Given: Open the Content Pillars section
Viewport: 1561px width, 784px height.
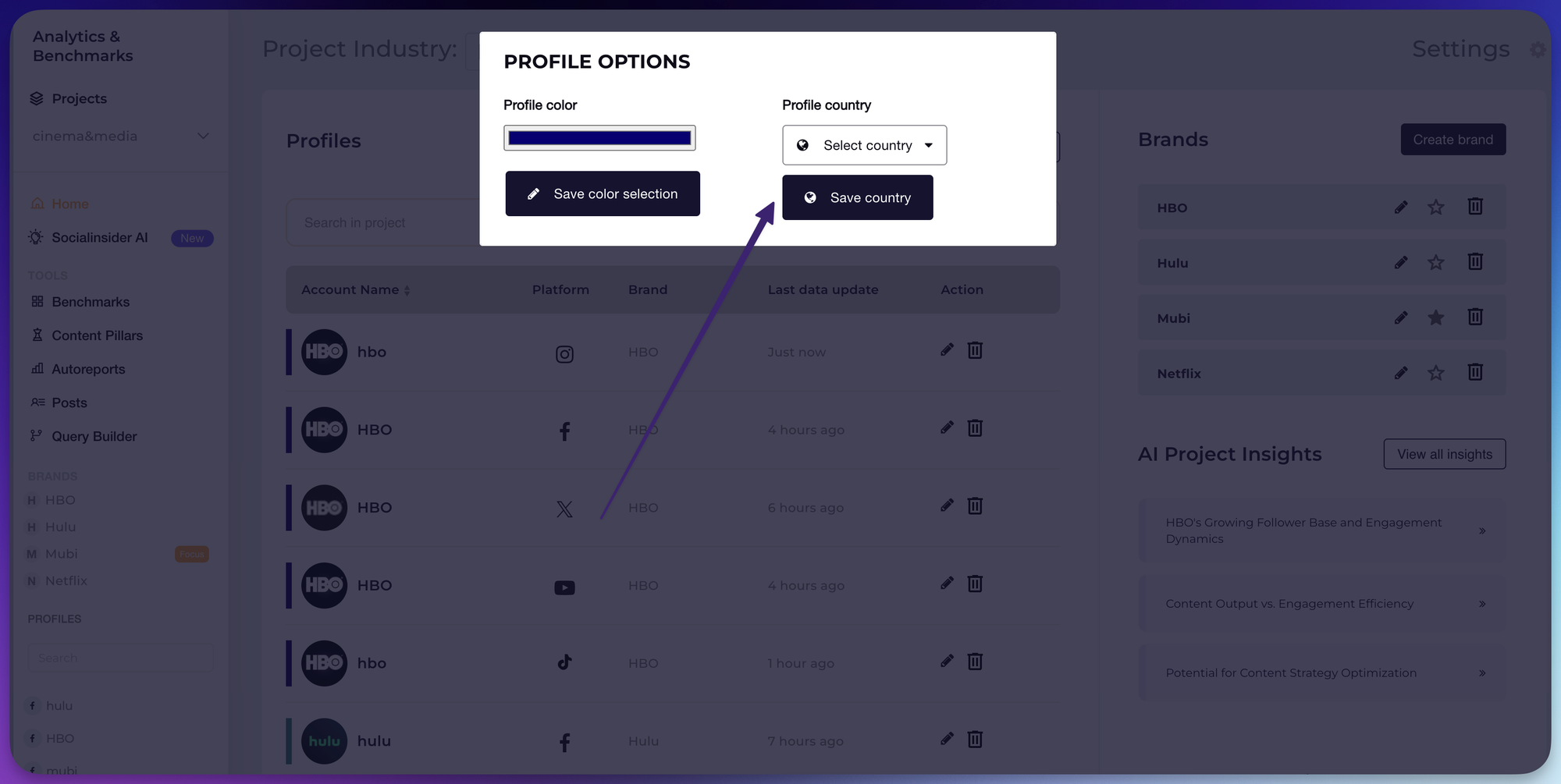Looking at the screenshot, I should pyautogui.click(x=97, y=335).
